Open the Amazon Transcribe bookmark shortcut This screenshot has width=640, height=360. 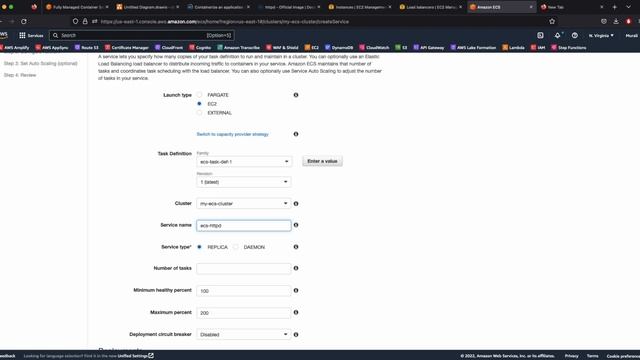(238, 48)
